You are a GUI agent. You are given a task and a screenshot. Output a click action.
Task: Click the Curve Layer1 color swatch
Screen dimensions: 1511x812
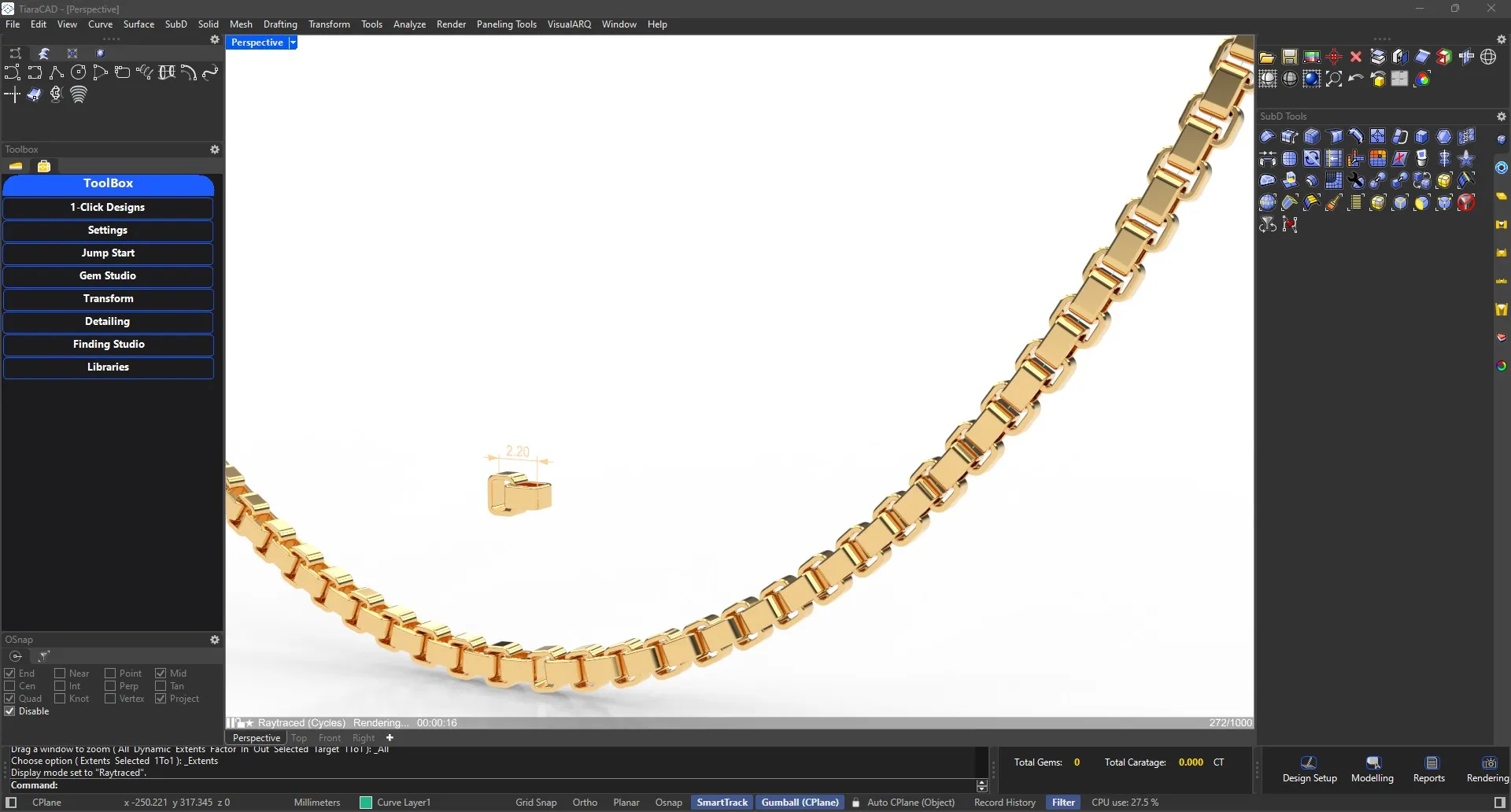click(x=366, y=803)
